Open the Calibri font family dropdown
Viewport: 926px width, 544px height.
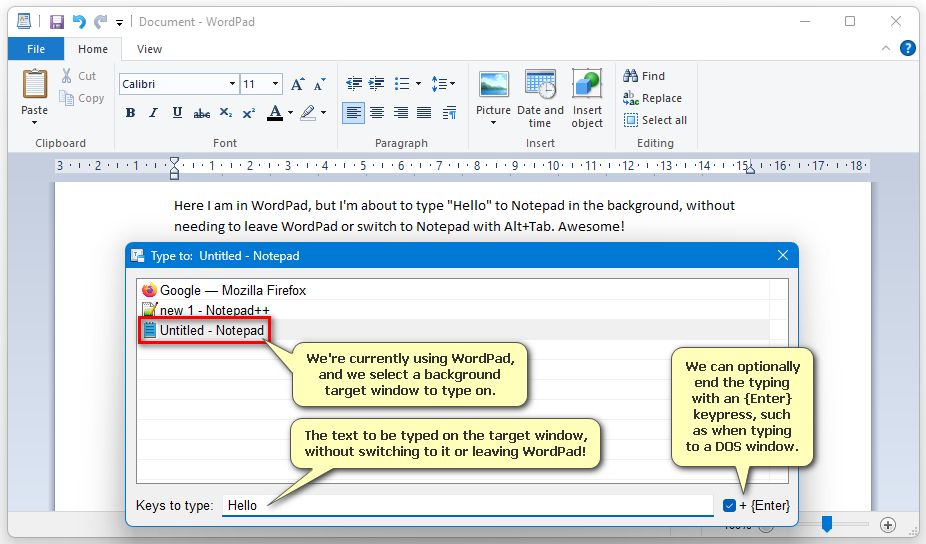[x=232, y=84]
